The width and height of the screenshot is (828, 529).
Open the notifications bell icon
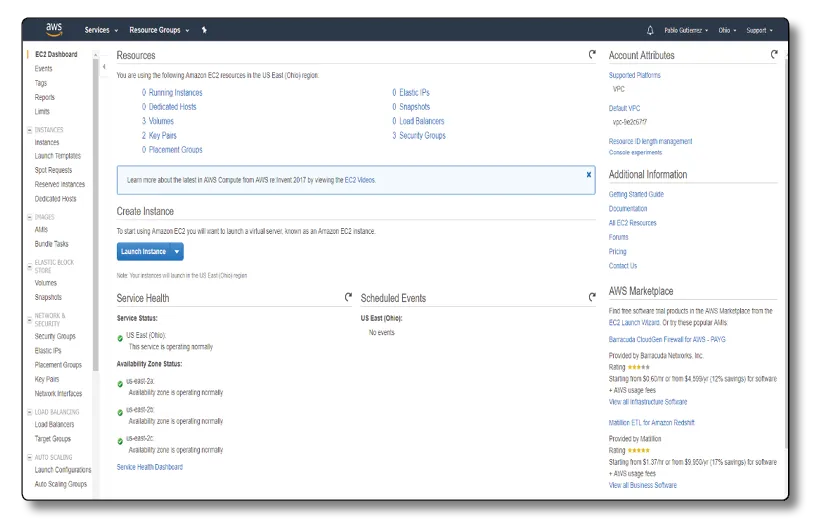[x=650, y=30]
